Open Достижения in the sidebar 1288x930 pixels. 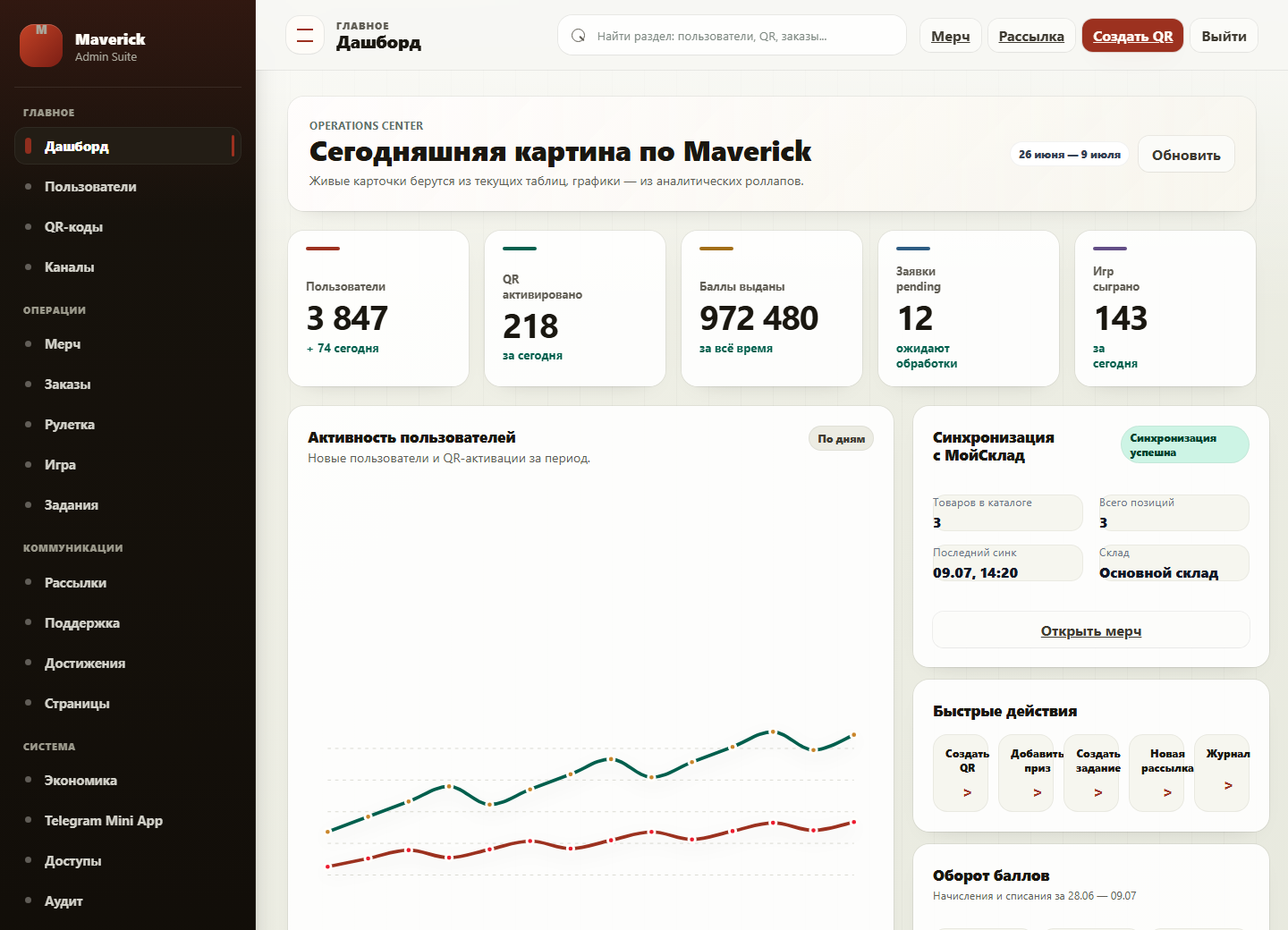(128, 663)
